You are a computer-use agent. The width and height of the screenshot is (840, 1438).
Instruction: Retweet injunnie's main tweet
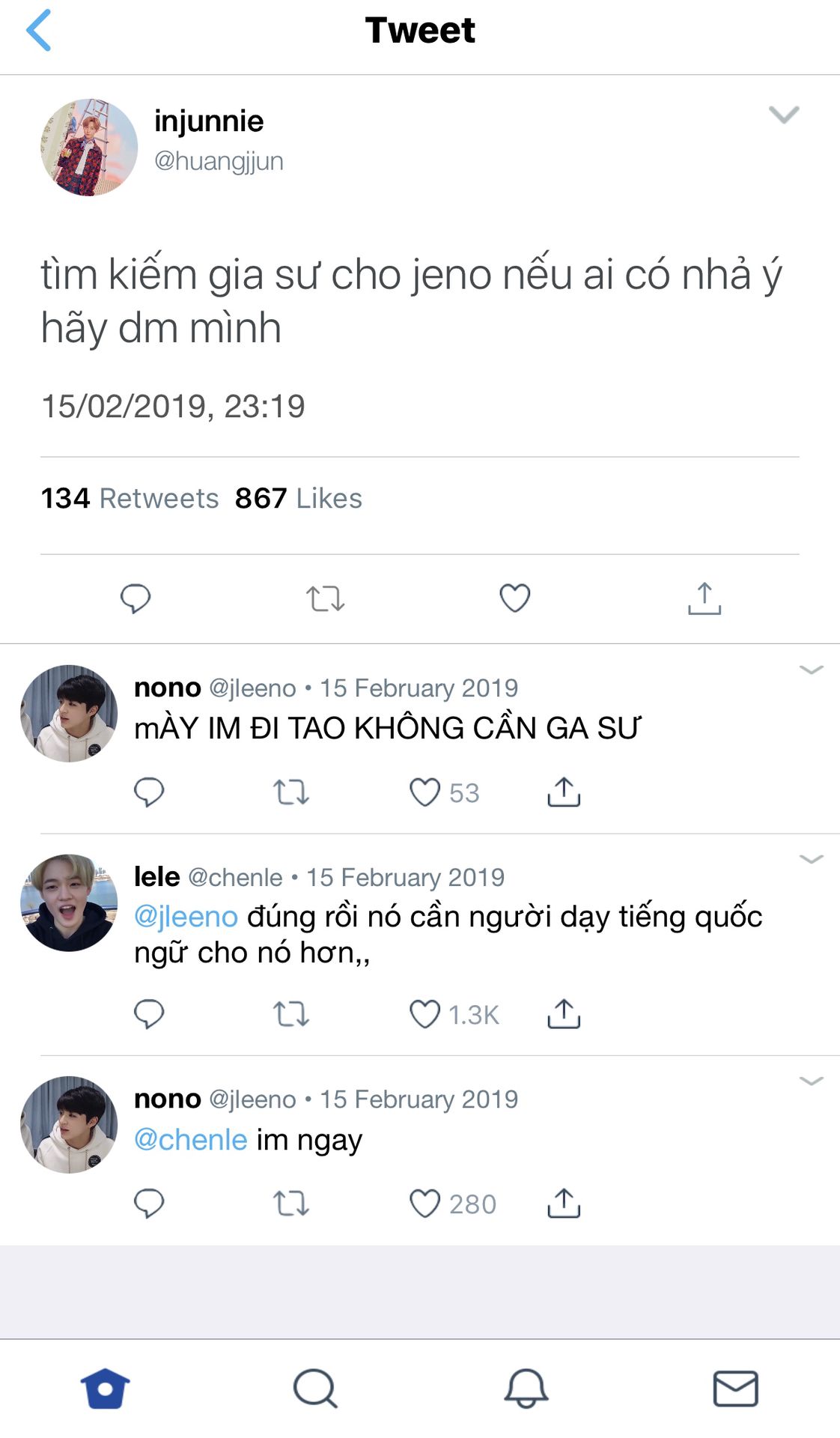point(325,599)
